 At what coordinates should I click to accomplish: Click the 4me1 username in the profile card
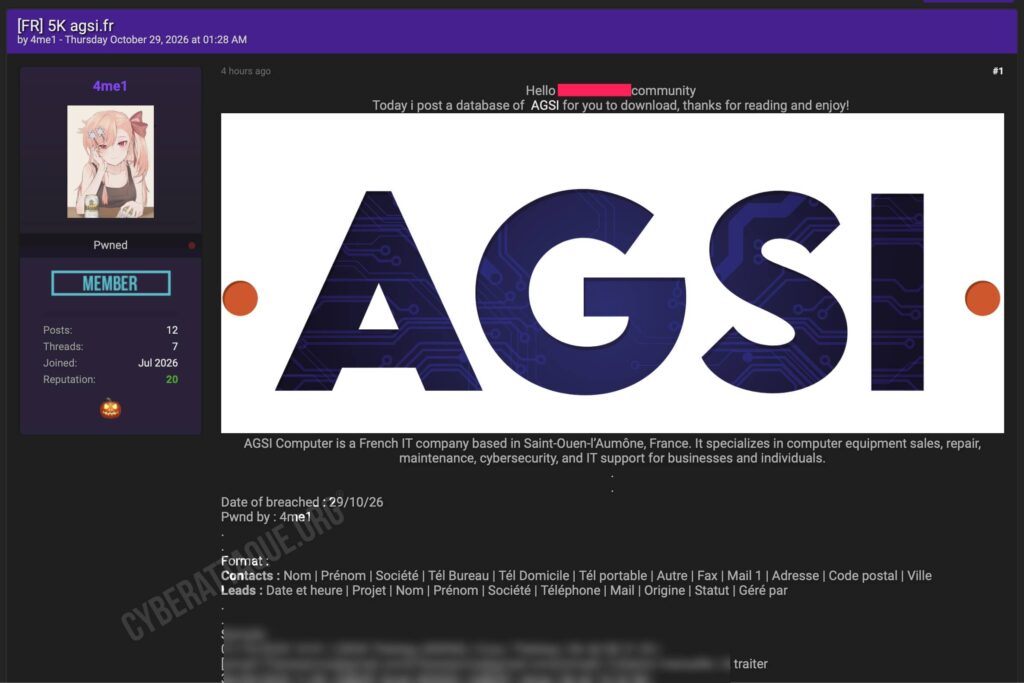pos(110,86)
